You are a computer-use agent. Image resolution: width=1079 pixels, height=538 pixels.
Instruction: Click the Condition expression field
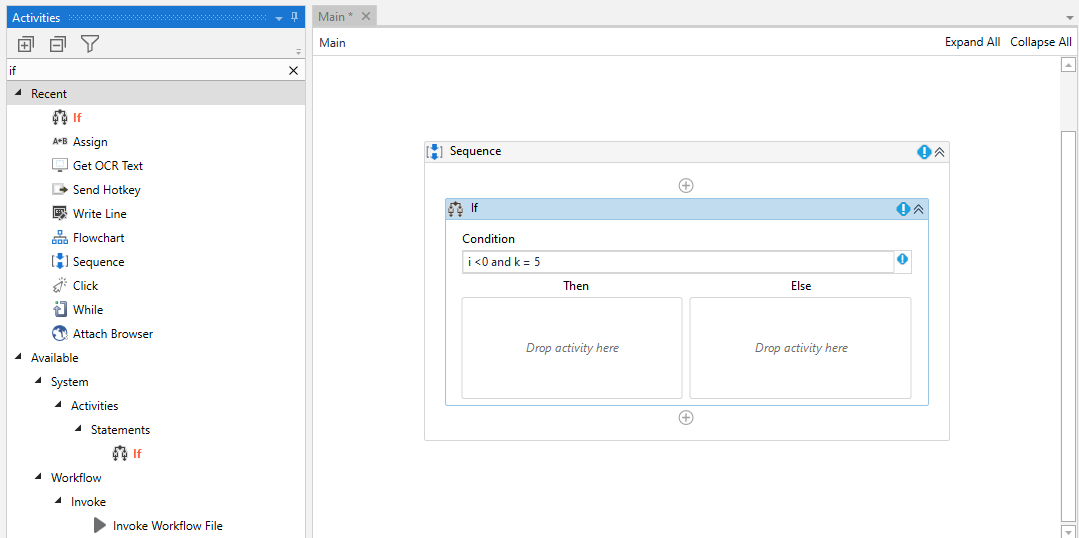pos(678,262)
